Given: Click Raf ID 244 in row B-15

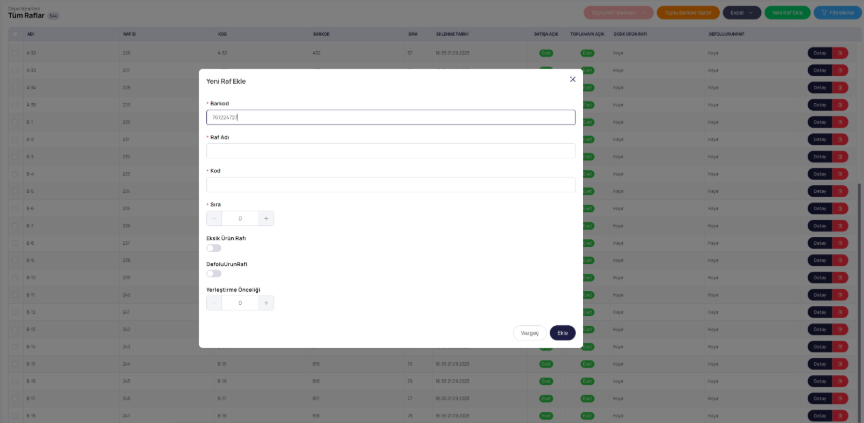Looking at the screenshot, I should pos(127,364).
